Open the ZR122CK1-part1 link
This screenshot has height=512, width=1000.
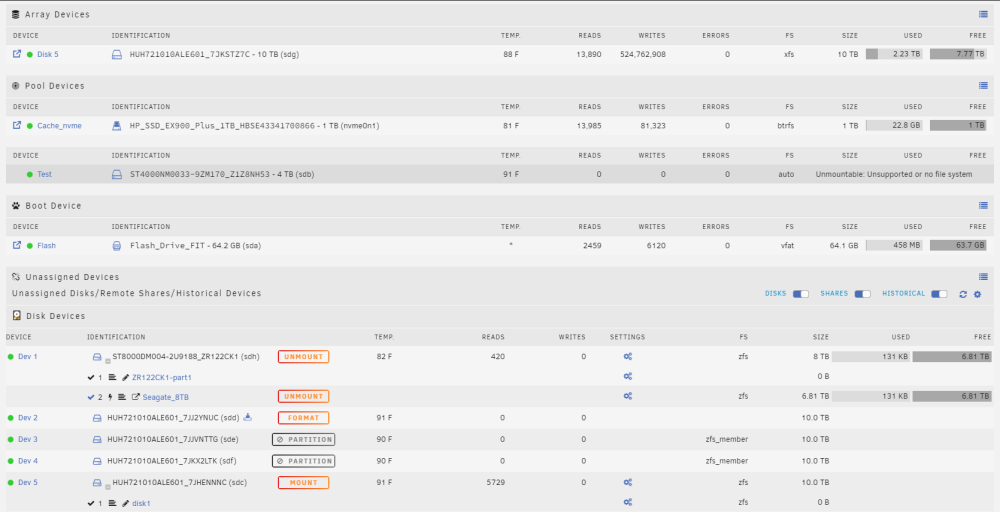(162, 377)
